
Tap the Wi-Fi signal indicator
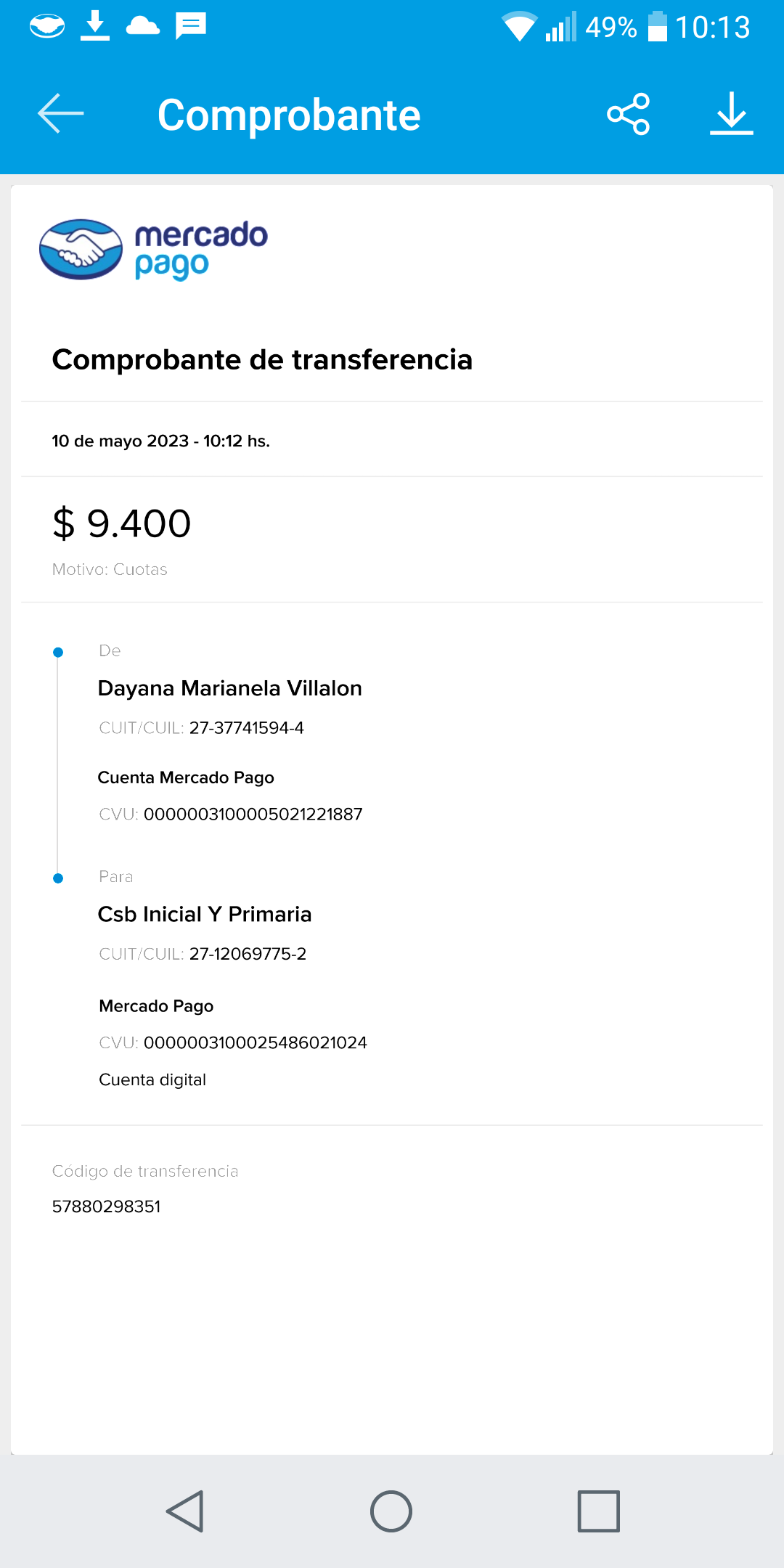pyautogui.click(x=519, y=27)
